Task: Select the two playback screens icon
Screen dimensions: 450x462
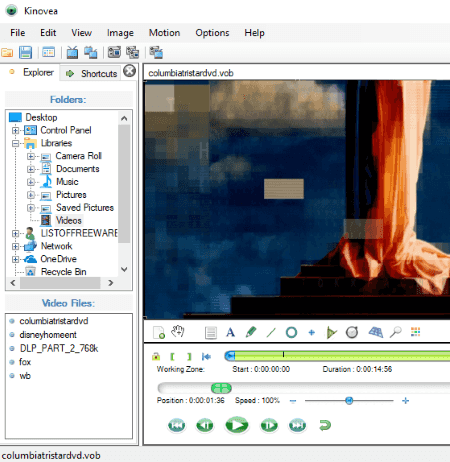Action: click(91, 53)
